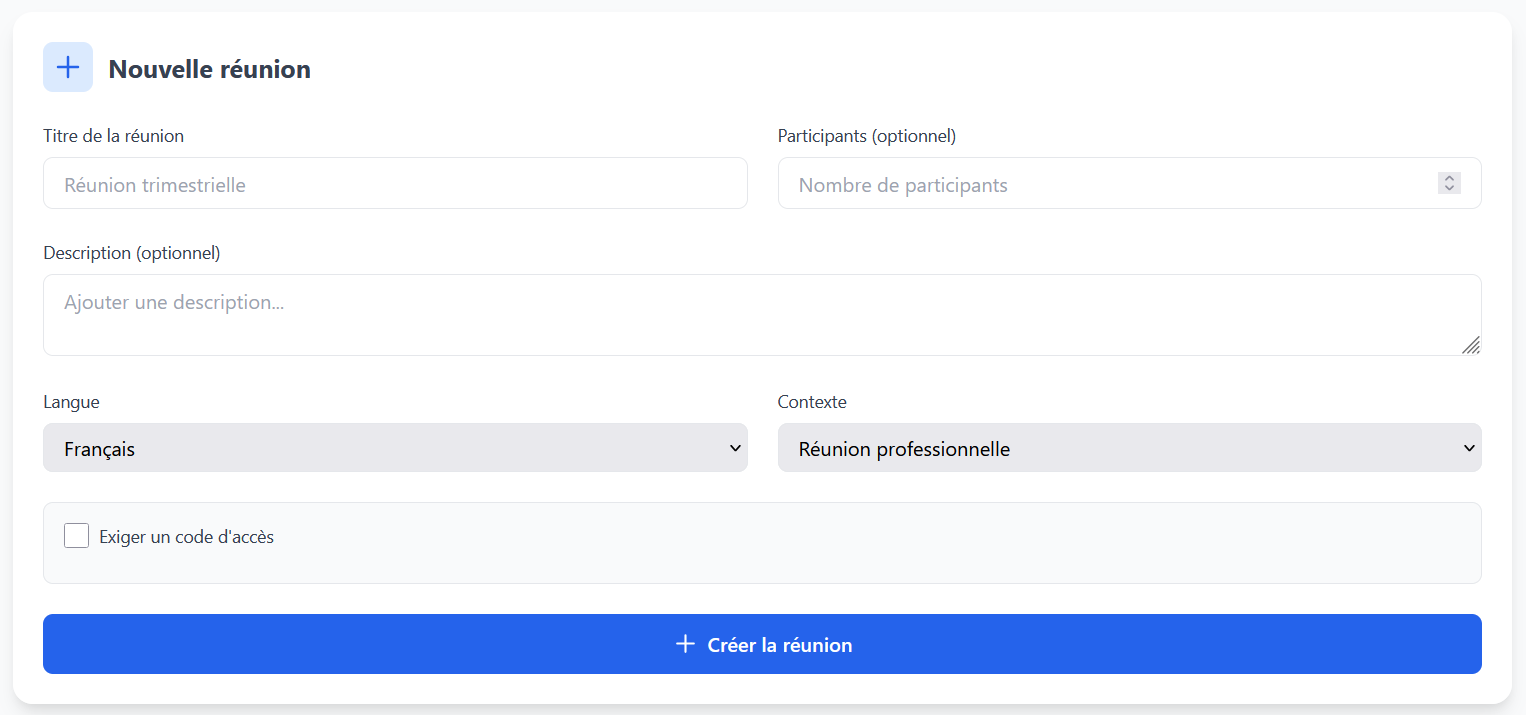
Task: Click the "Langue" field label
Action: [71, 401]
